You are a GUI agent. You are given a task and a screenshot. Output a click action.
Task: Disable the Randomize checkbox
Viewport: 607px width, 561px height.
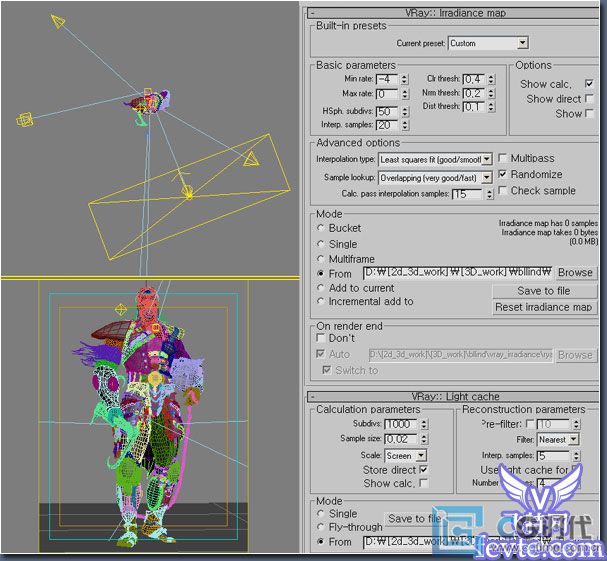click(x=502, y=174)
